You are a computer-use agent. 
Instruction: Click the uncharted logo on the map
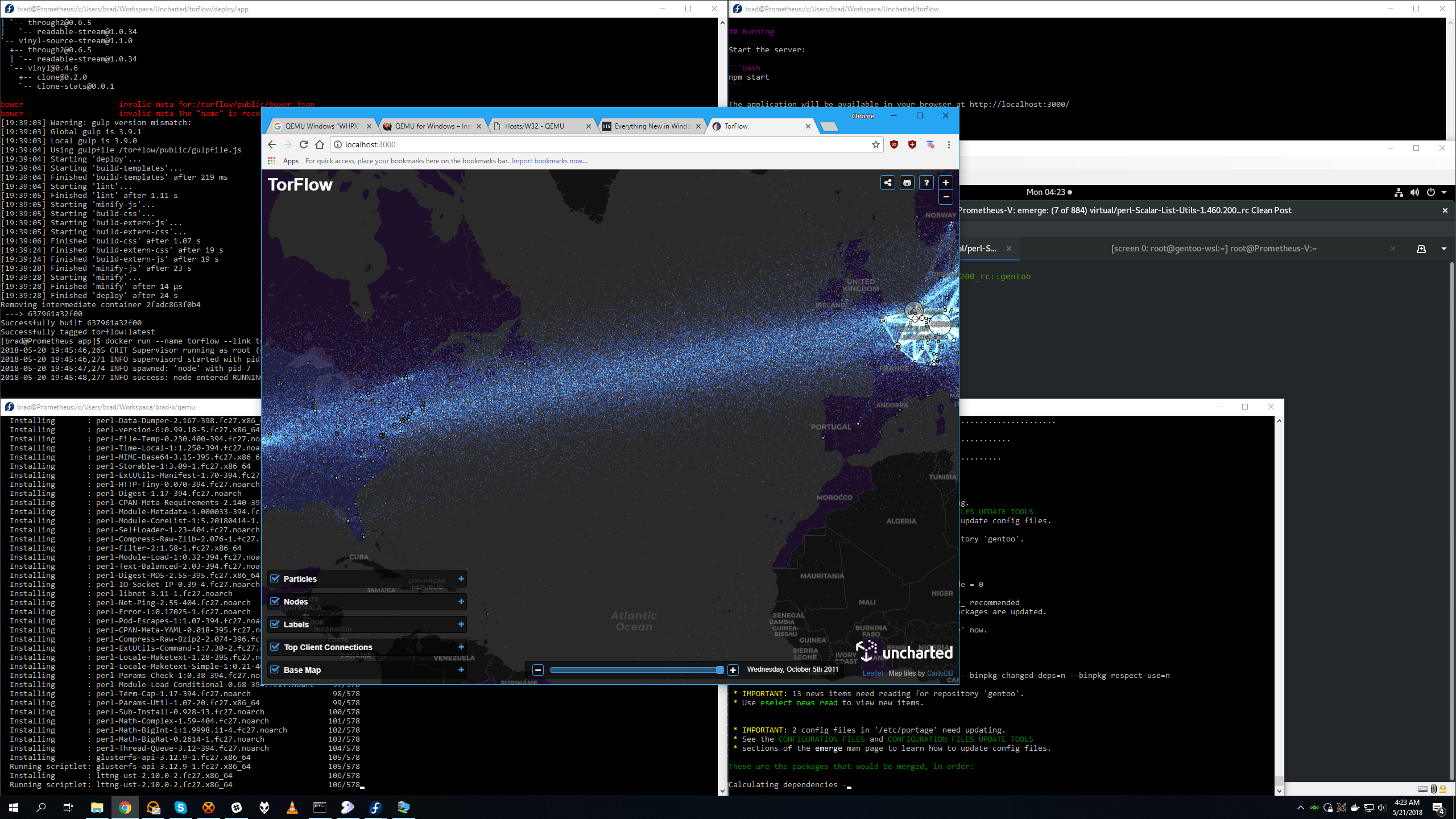tap(904, 651)
